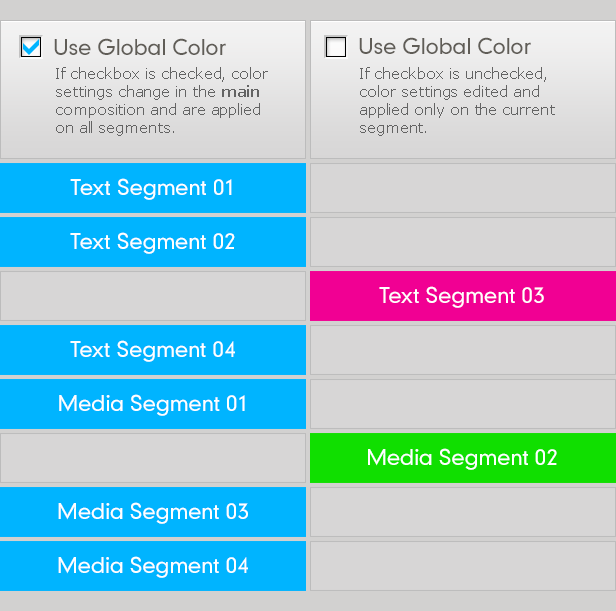The height and width of the screenshot is (611, 616).
Task: Click the empty gray cell beside Media Segment 04
Action: (463, 566)
